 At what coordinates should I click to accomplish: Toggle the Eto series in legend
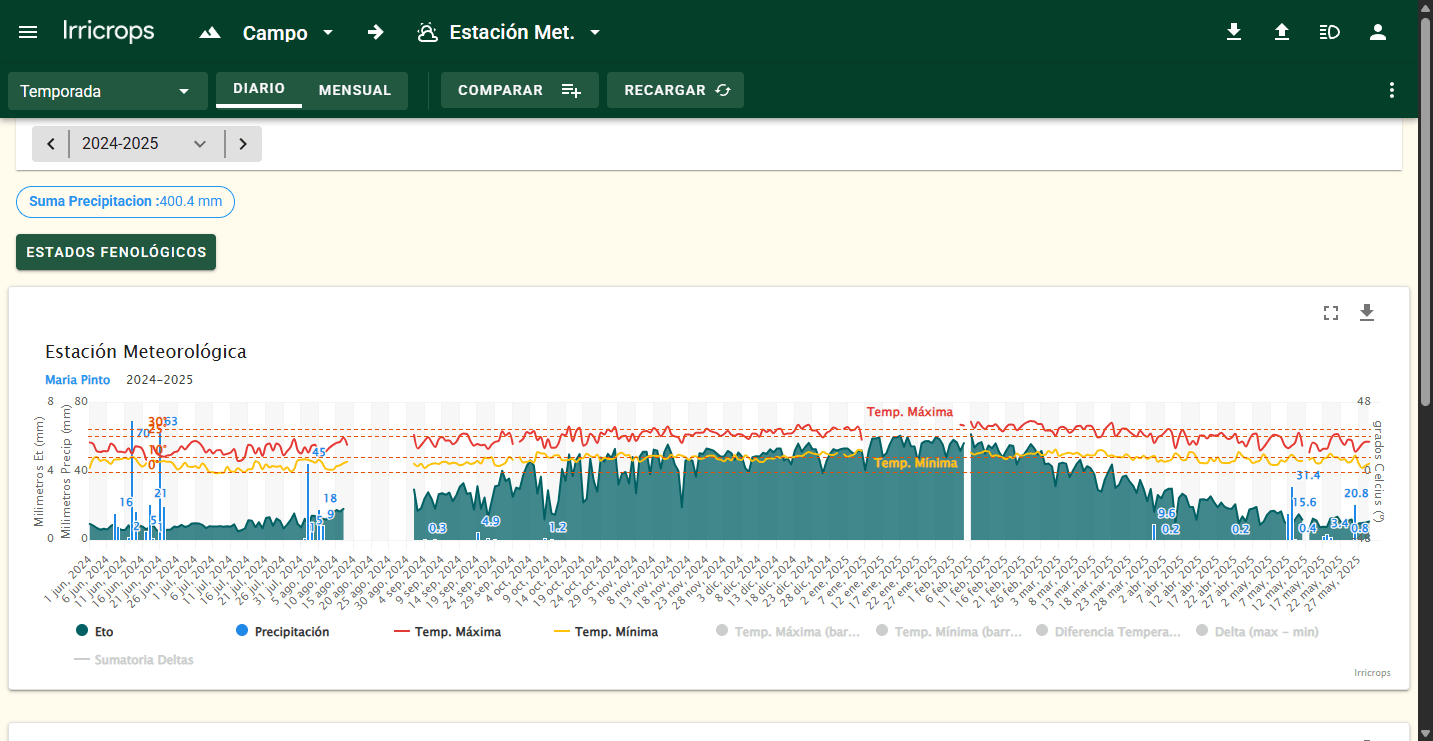tap(95, 632)
